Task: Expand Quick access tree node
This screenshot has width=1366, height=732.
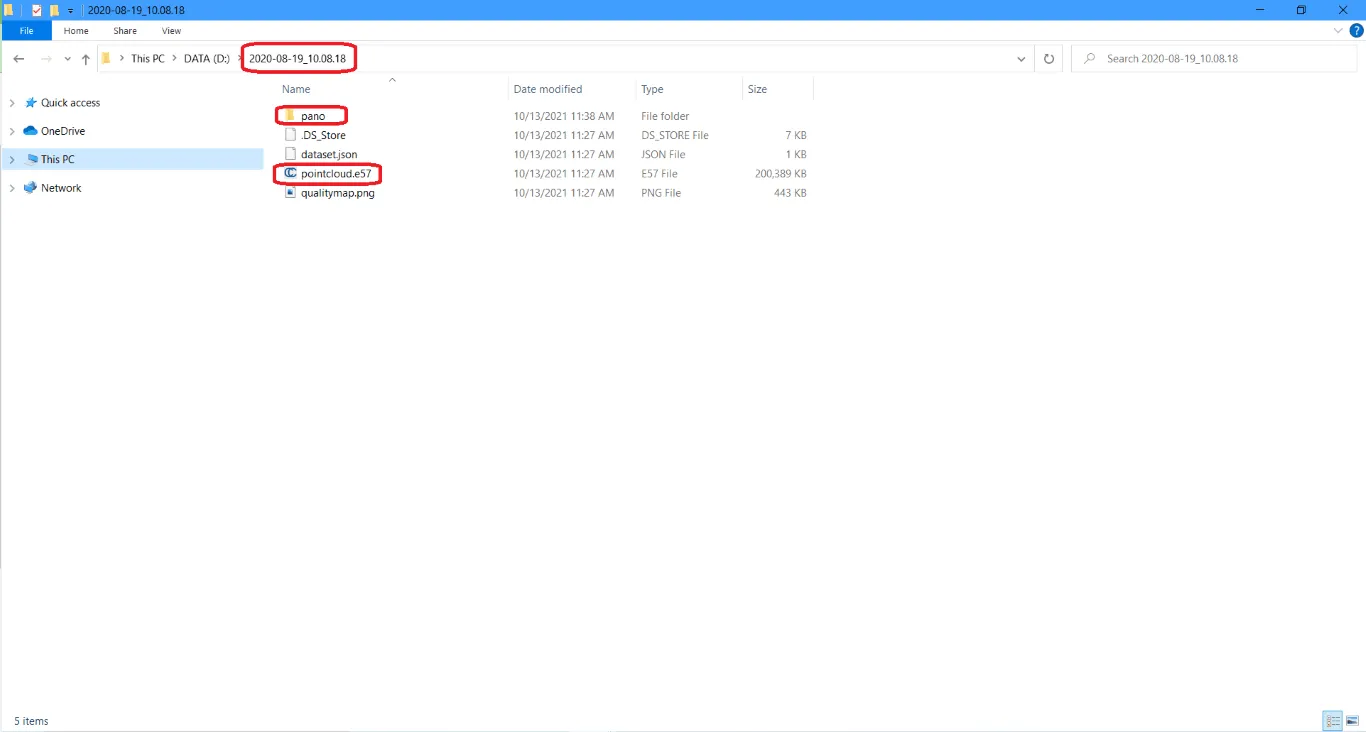Action: tap(12, 103)
